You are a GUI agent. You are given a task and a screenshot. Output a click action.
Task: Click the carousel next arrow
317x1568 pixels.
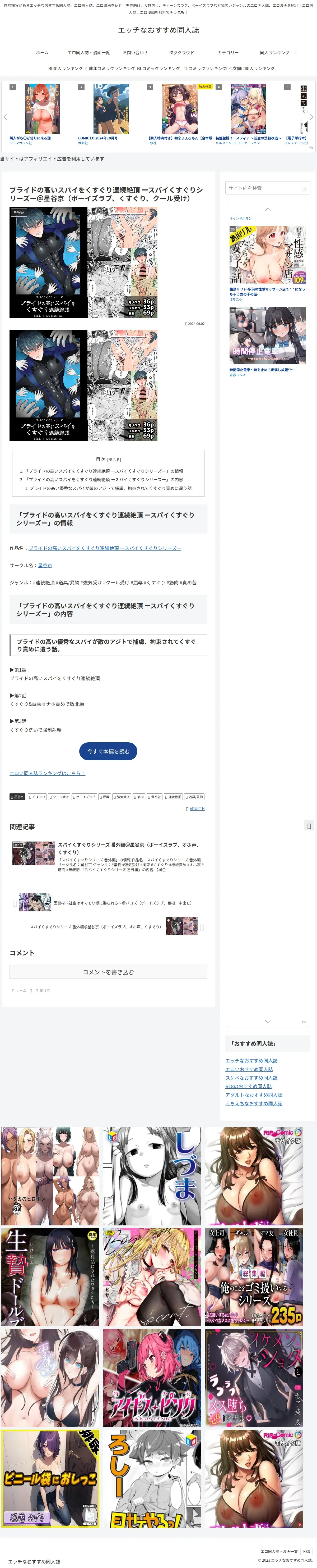pyautogui.click(x=311, y=117)
